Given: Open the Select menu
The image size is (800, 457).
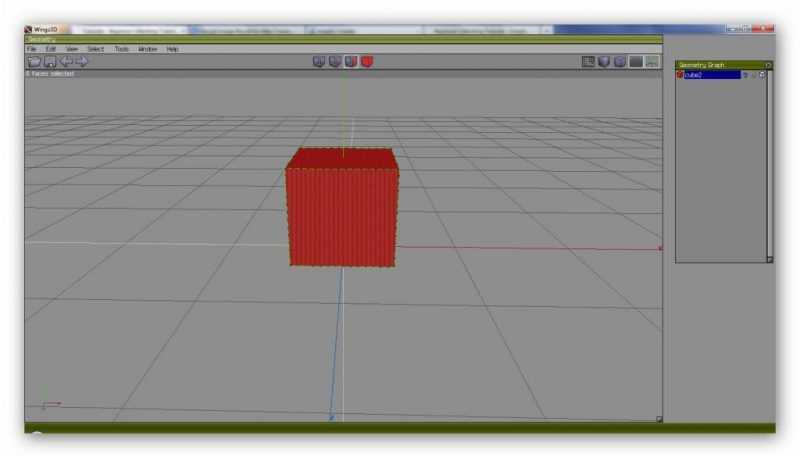Looking at the screenshot, I should pos(95,49).
